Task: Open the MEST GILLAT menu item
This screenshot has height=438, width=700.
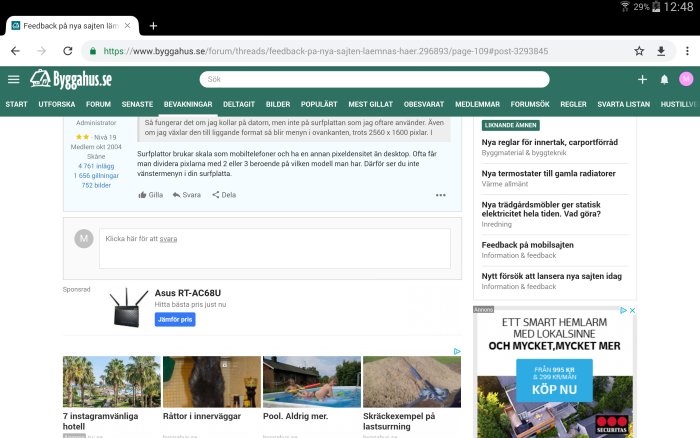Action: [x=371, y=104]
